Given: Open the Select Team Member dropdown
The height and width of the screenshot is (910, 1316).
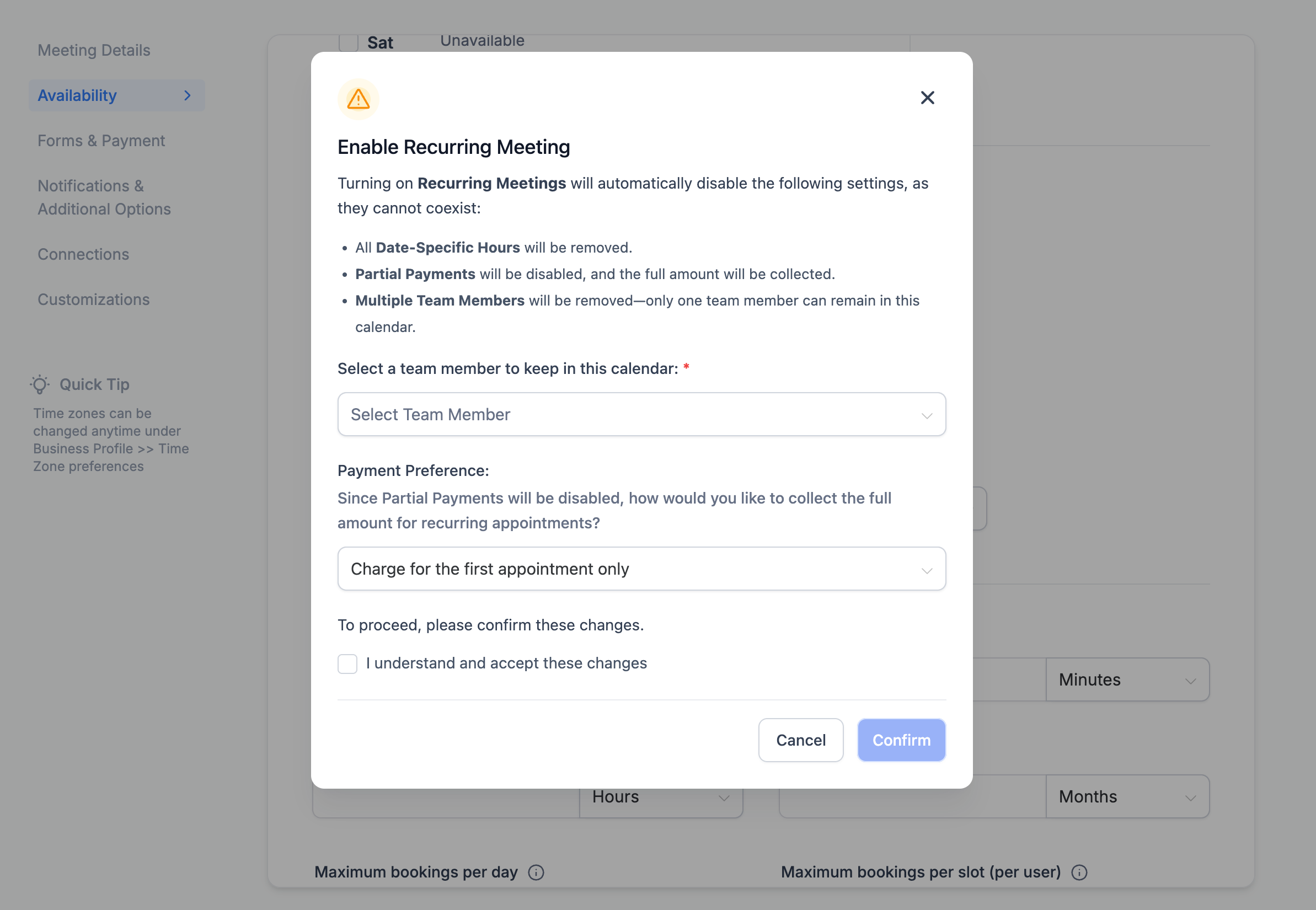Looking at the screenshot, I should pos(641,415).
